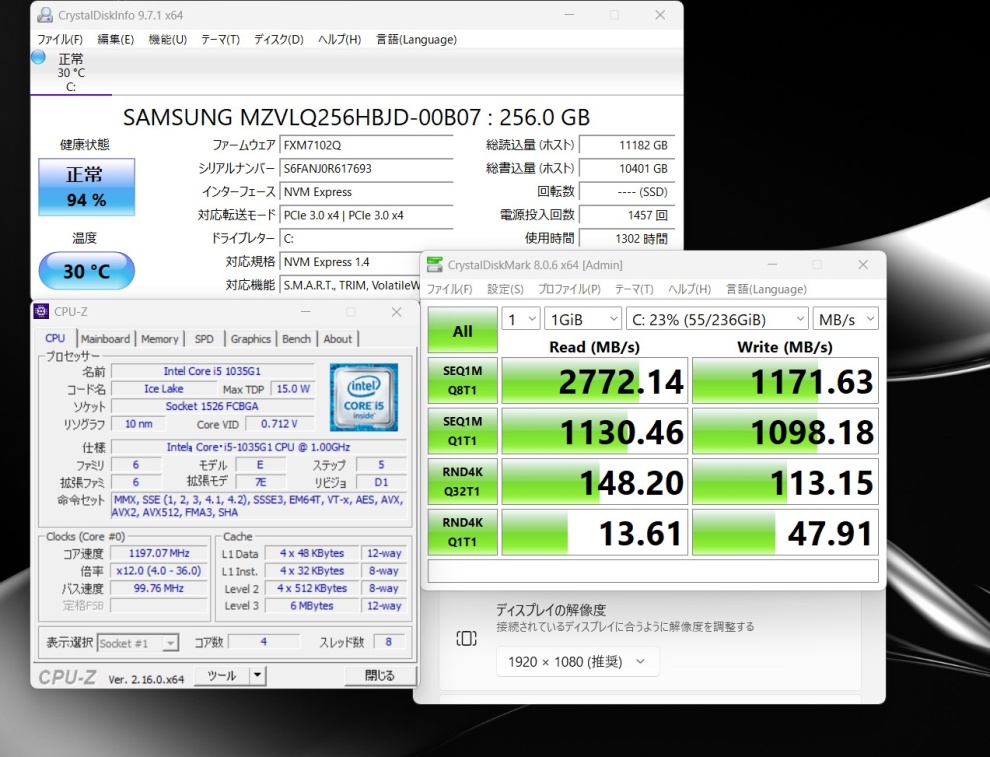Viewport: 990px width, 757px height.
Task: Click the standard value NVM Express 1.4
Action: tap(350, 262)
